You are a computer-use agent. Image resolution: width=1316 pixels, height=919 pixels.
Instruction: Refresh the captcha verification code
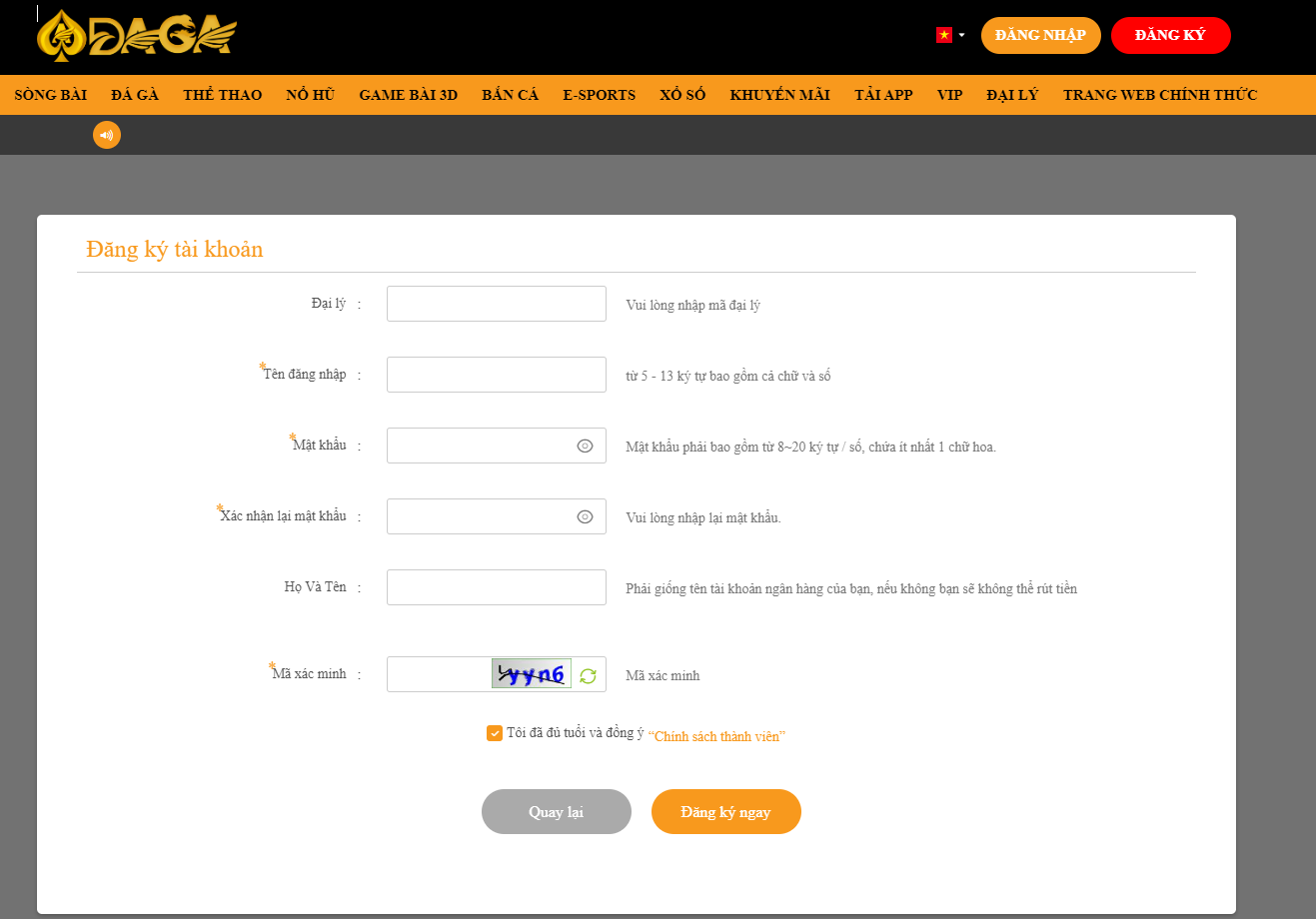(x=588, y=675)
